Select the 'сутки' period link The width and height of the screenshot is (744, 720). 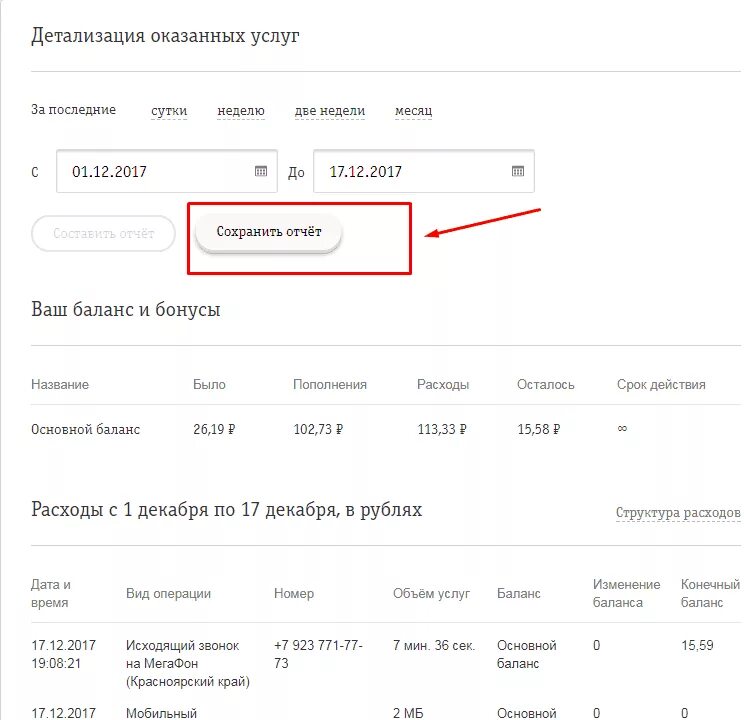169,111
